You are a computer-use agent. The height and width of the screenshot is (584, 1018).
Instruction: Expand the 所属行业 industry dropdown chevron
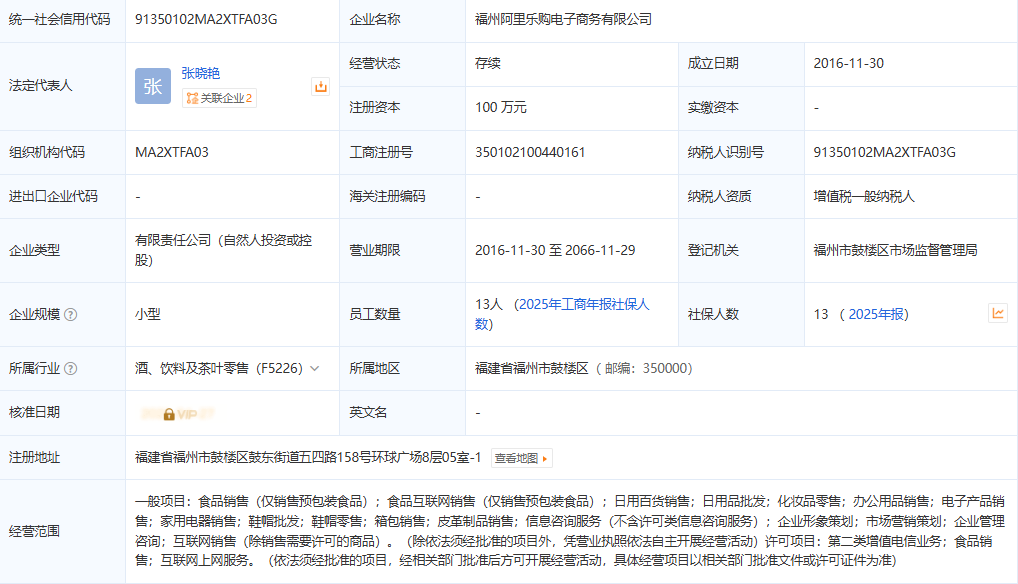click(315, 369)
